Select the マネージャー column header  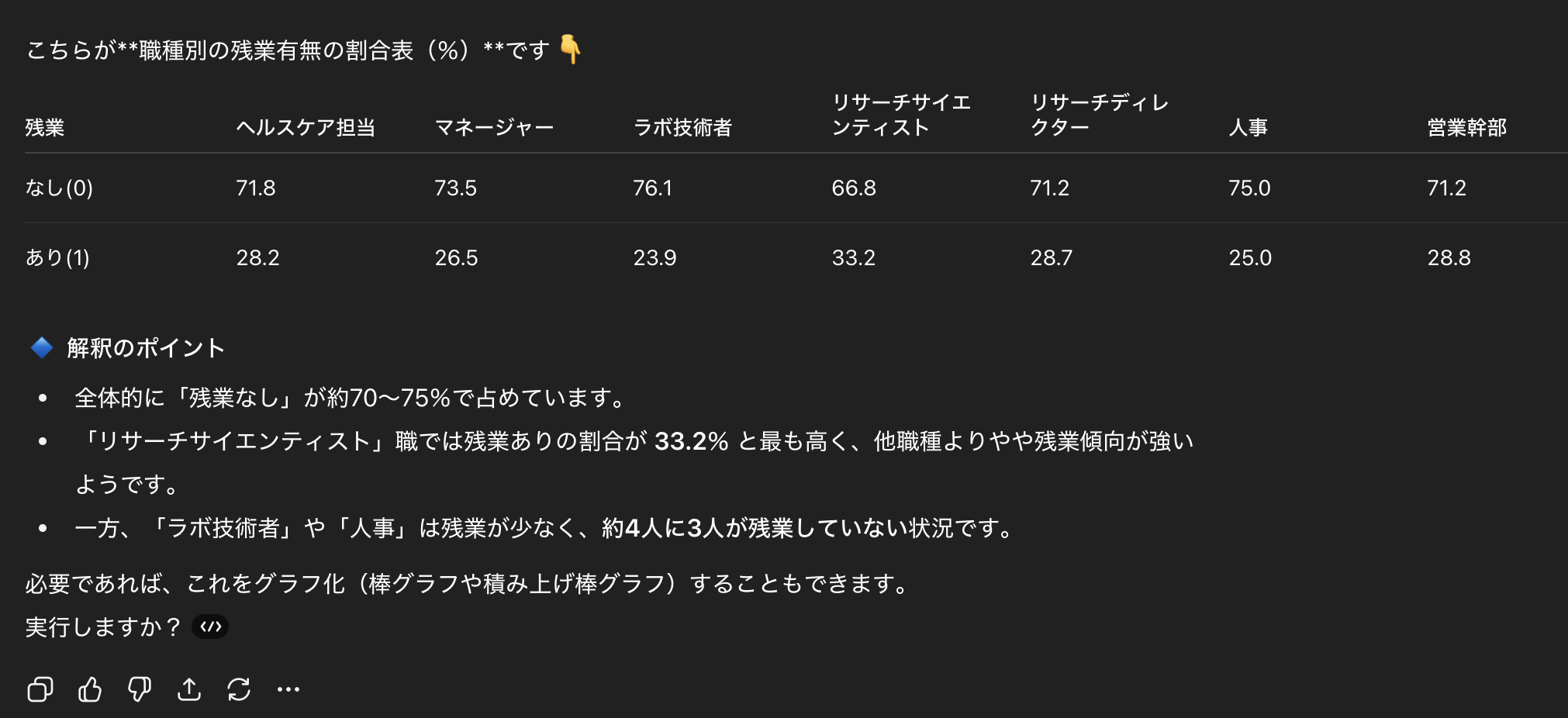tap(495, 128)
